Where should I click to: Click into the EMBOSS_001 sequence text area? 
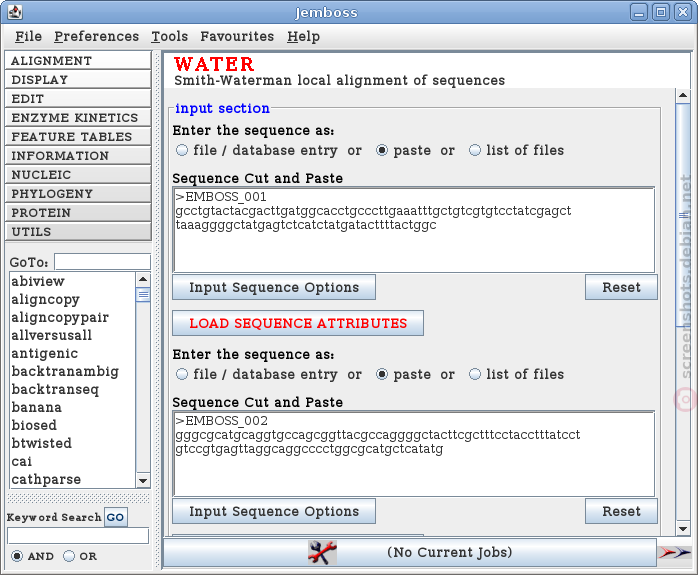click(414, 230)
